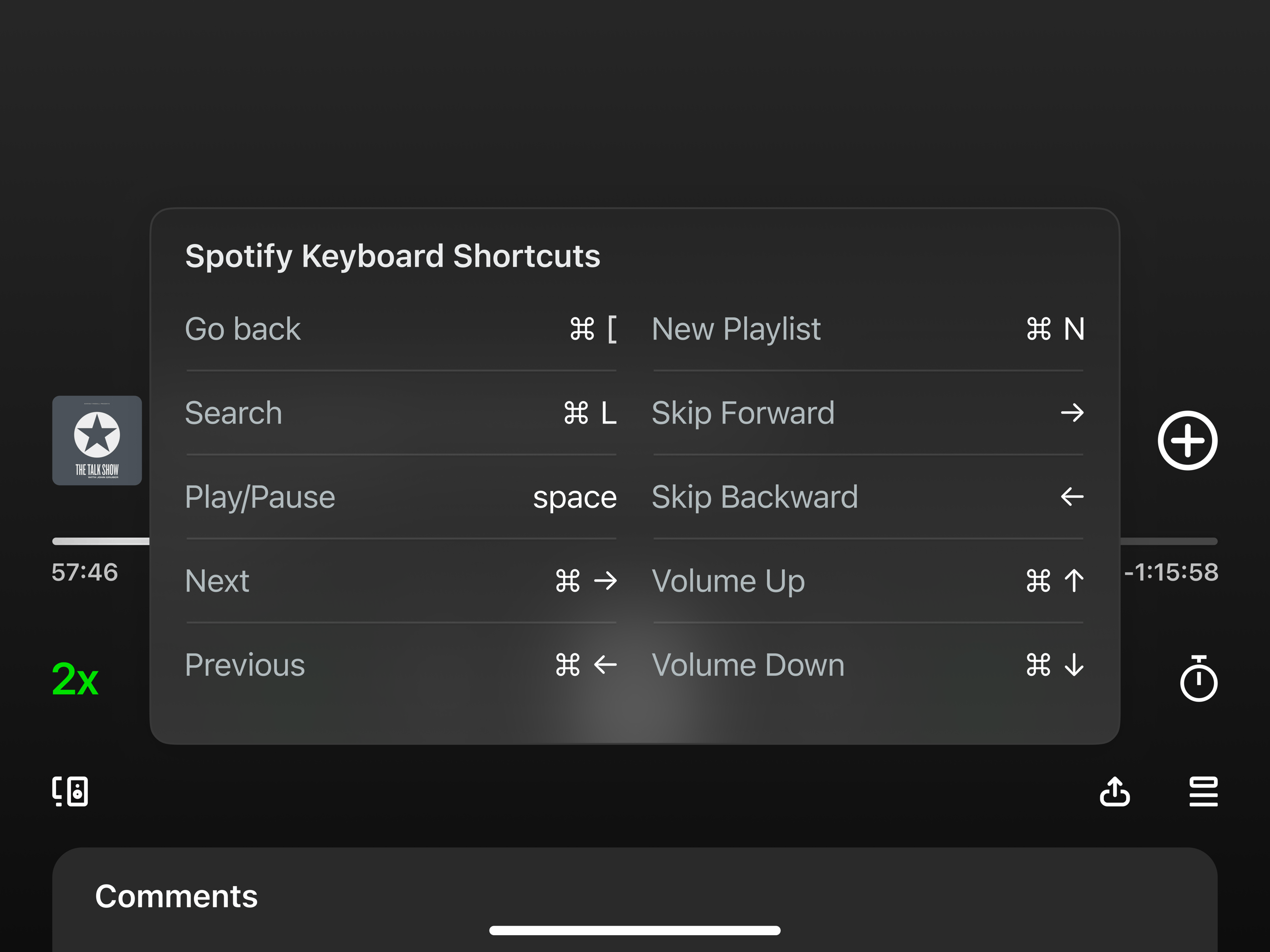1270x952 pixels.
Task: Click the Skip Backward shortcut row
Action: click(x=868, y=497)
